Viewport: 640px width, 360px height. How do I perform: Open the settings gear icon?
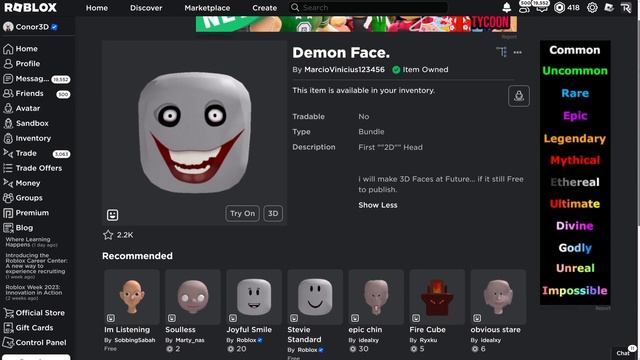592,7
